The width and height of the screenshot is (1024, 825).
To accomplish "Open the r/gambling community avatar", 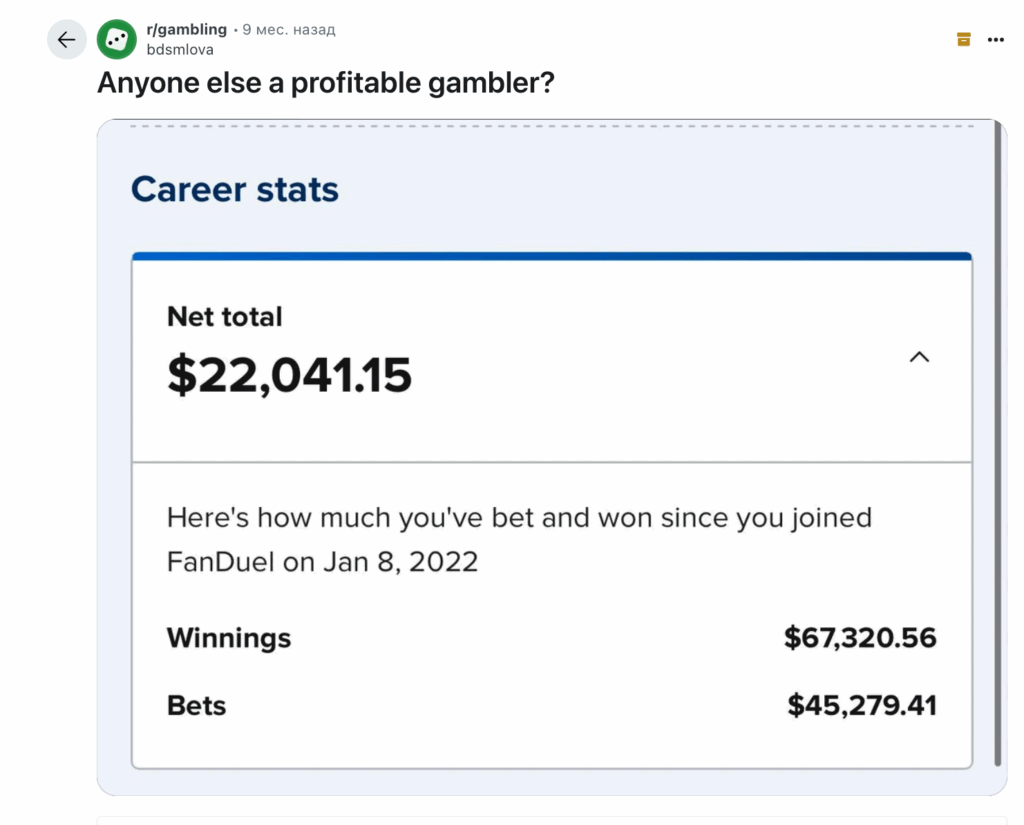I will (x=116, y=40).
